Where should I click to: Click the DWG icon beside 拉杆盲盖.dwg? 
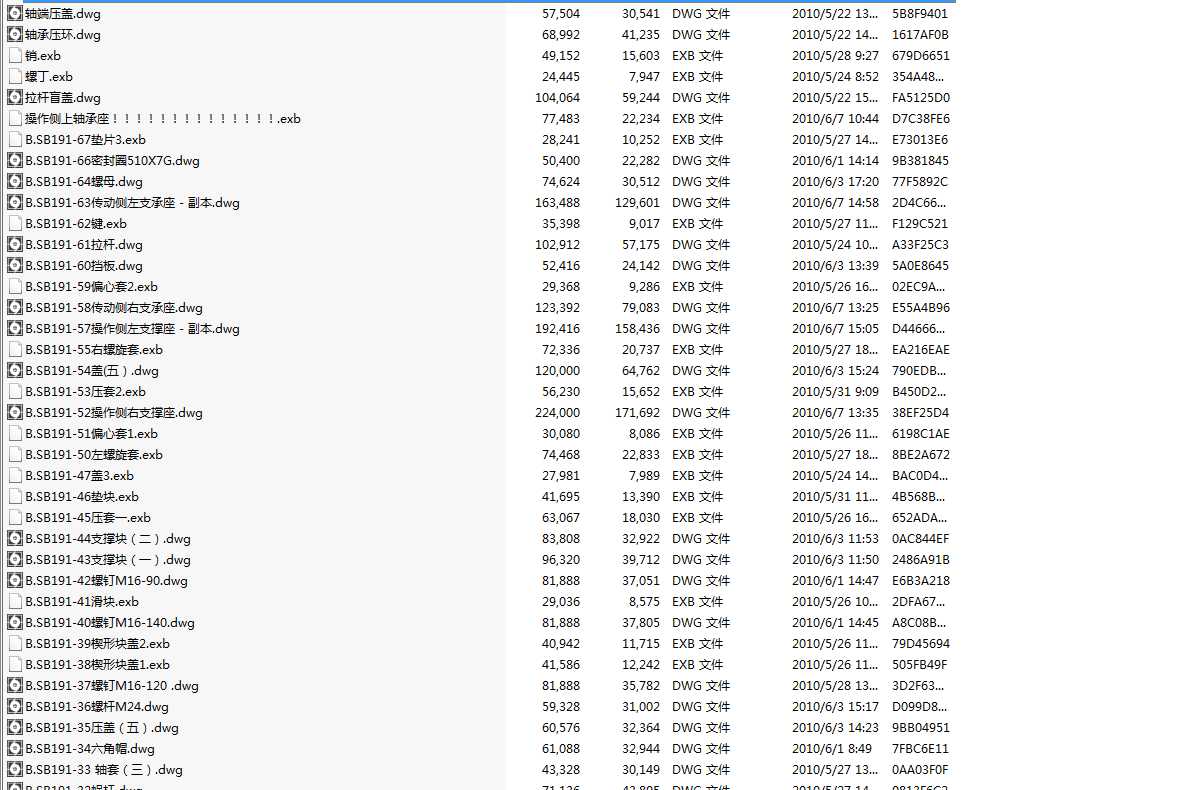14,98
